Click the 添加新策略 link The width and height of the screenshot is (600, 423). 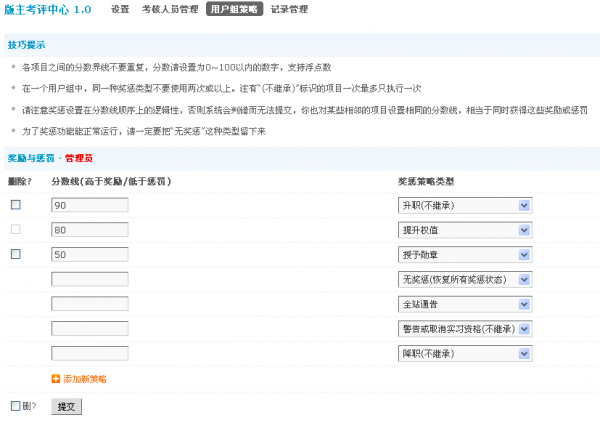(85, 379)
